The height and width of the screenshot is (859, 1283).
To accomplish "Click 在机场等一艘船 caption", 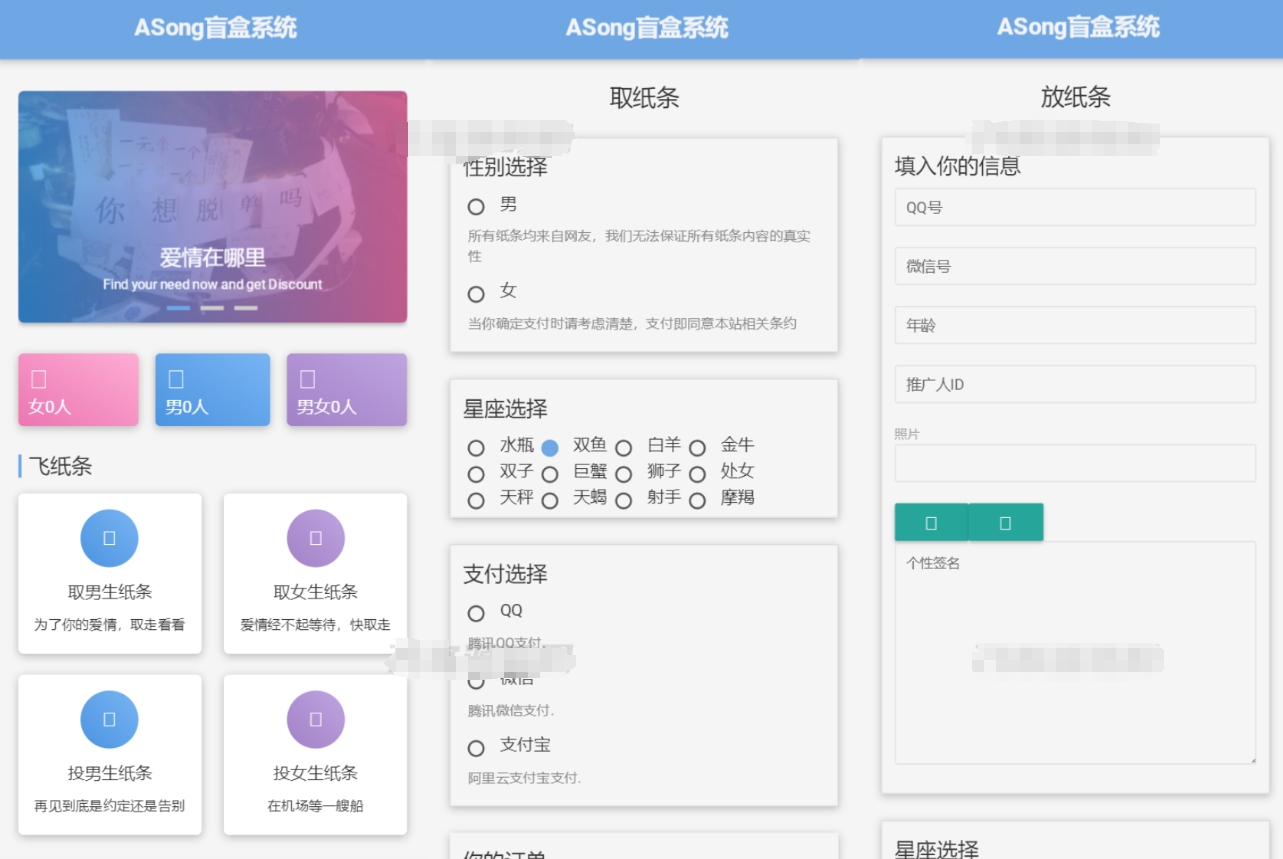I will [x=316, y=806].
